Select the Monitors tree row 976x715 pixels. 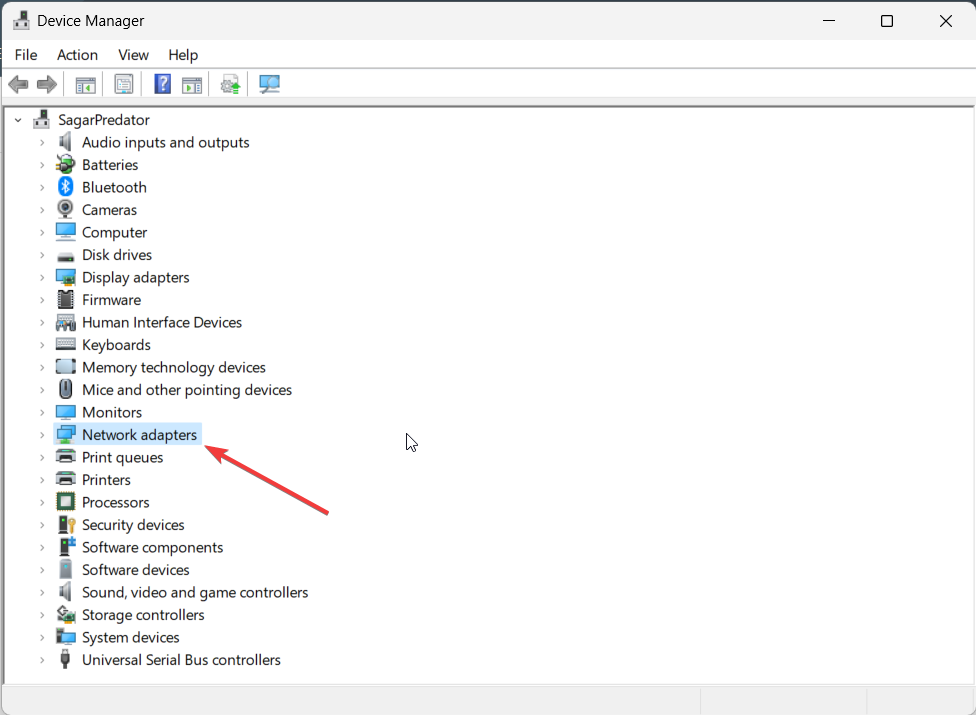click(112, 412)
